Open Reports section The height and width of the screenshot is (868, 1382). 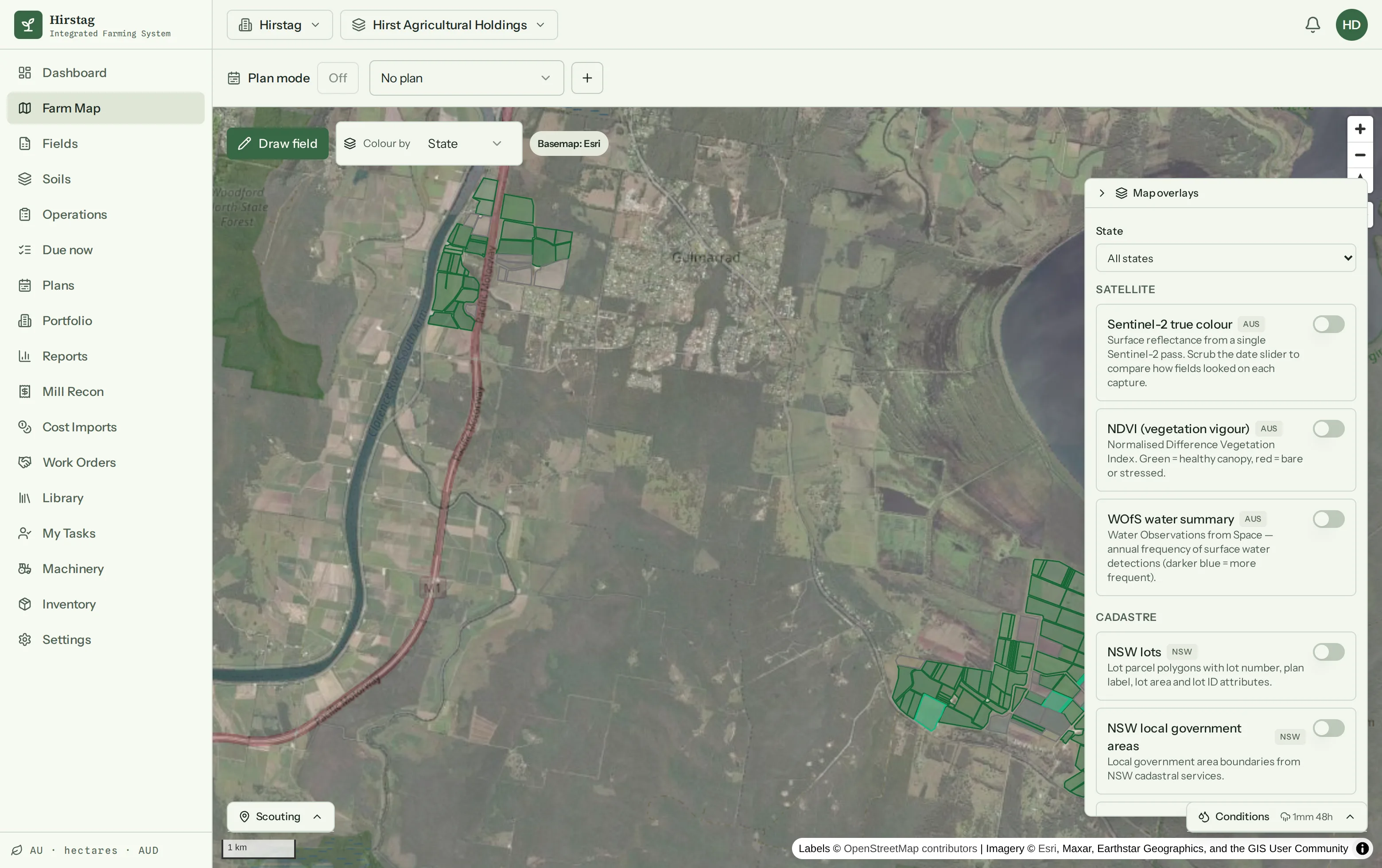tap(105, 356)
